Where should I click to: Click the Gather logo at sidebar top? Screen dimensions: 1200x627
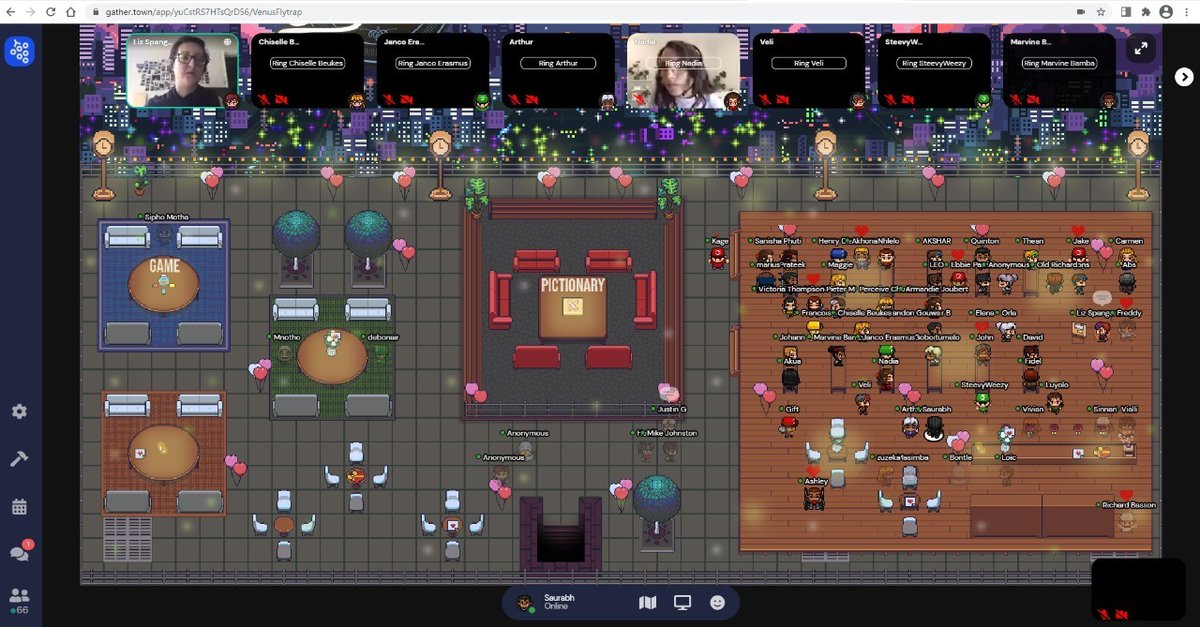pyautogui.click(x=20, y=50)
